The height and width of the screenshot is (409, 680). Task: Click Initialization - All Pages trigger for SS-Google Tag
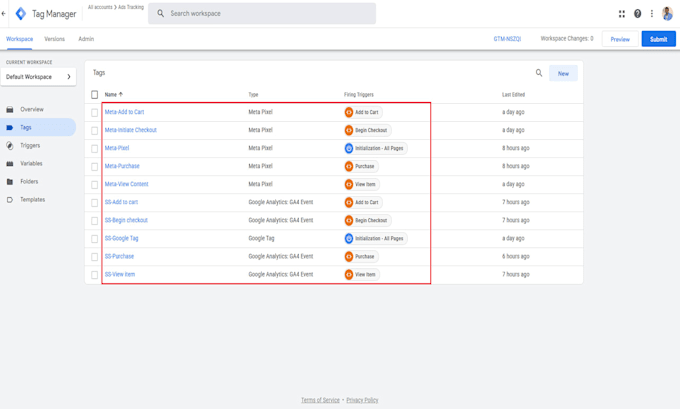(x=376, y=239)
